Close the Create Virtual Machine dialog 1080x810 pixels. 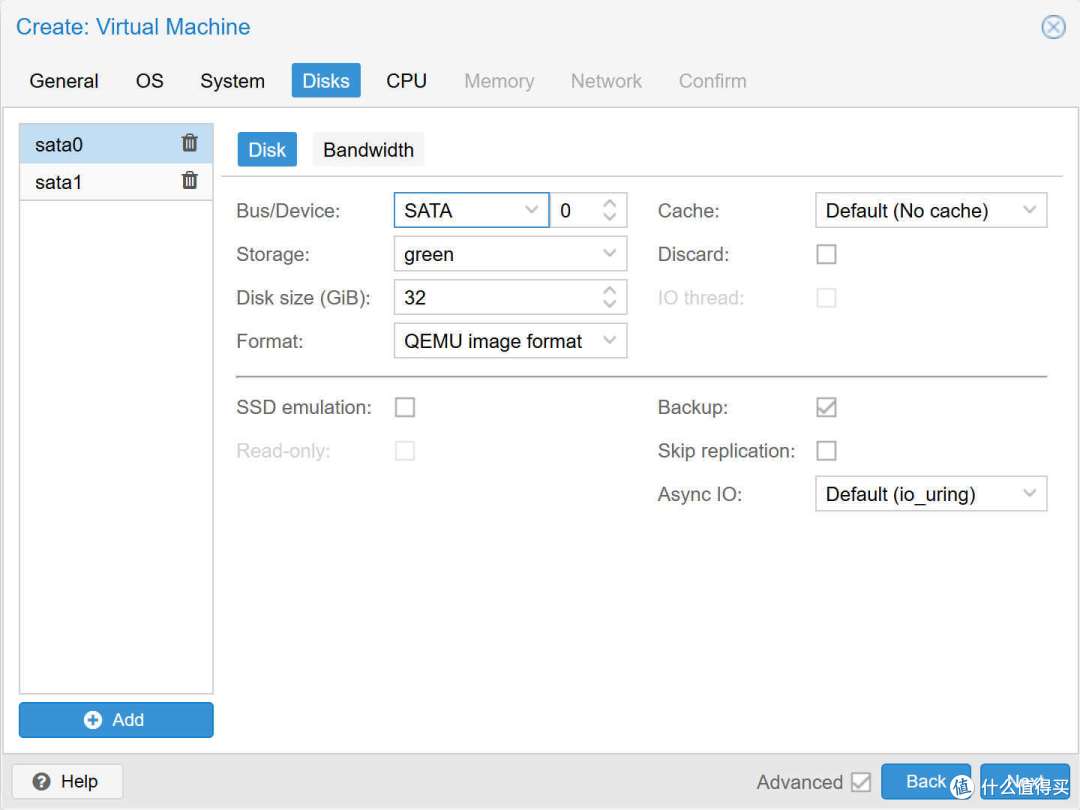click(1053, 27)
